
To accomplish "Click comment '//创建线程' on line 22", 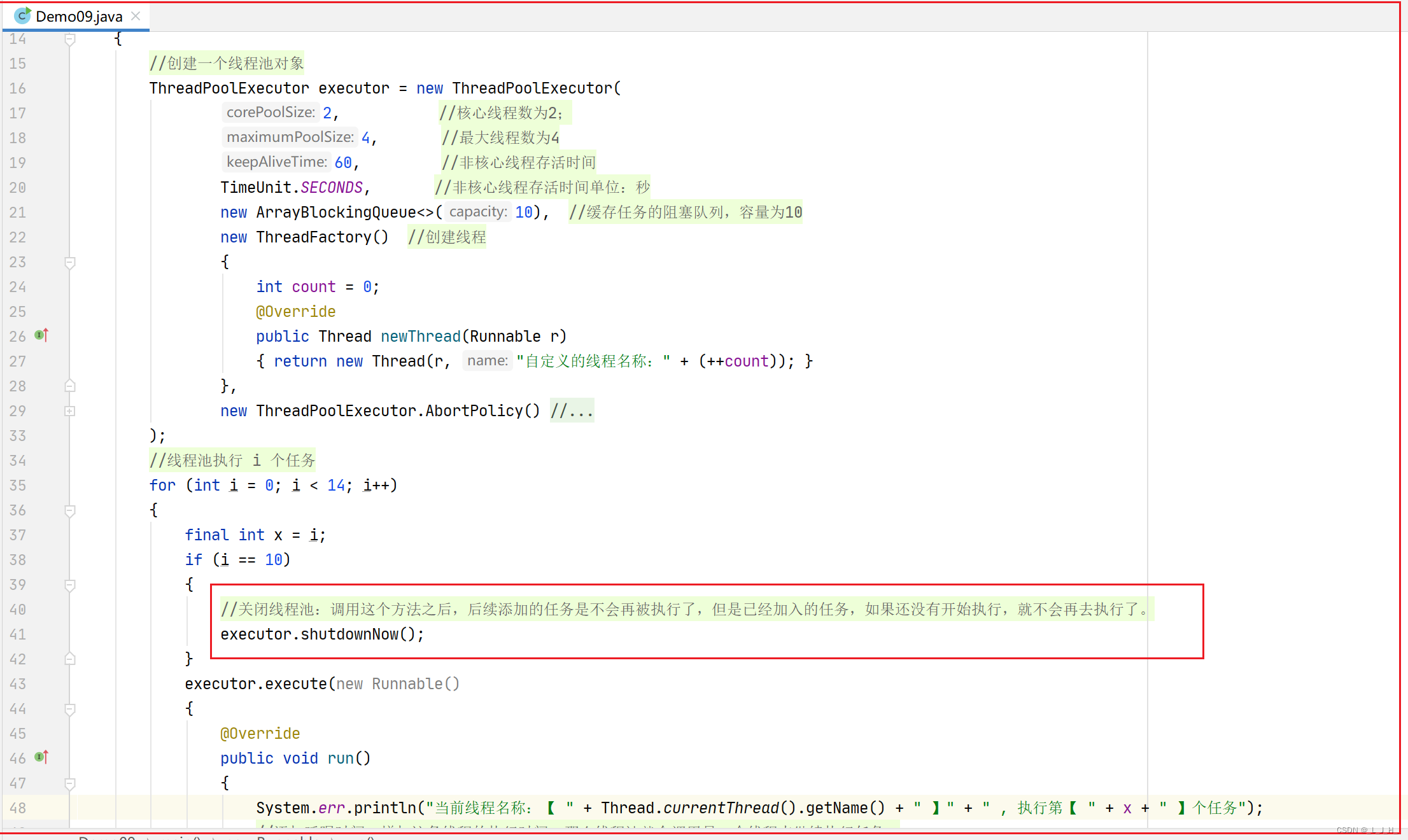I will 447,237.
